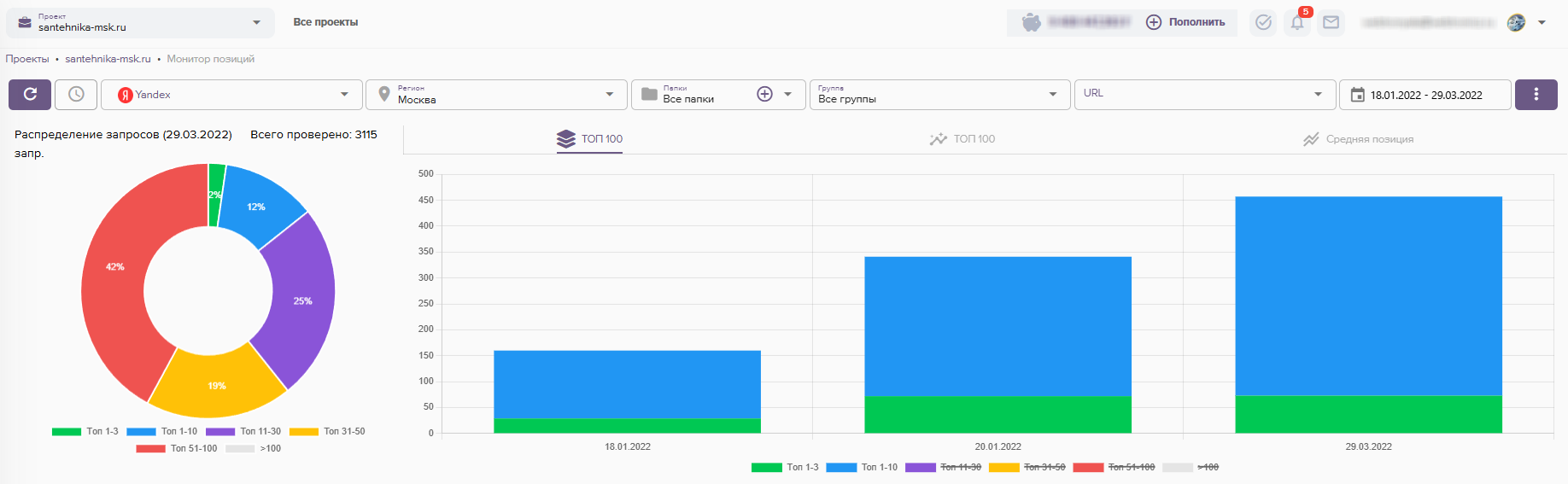The image size is (1568, 484).
Task: Open the schedule clock icon button
Action: (76, 95)
